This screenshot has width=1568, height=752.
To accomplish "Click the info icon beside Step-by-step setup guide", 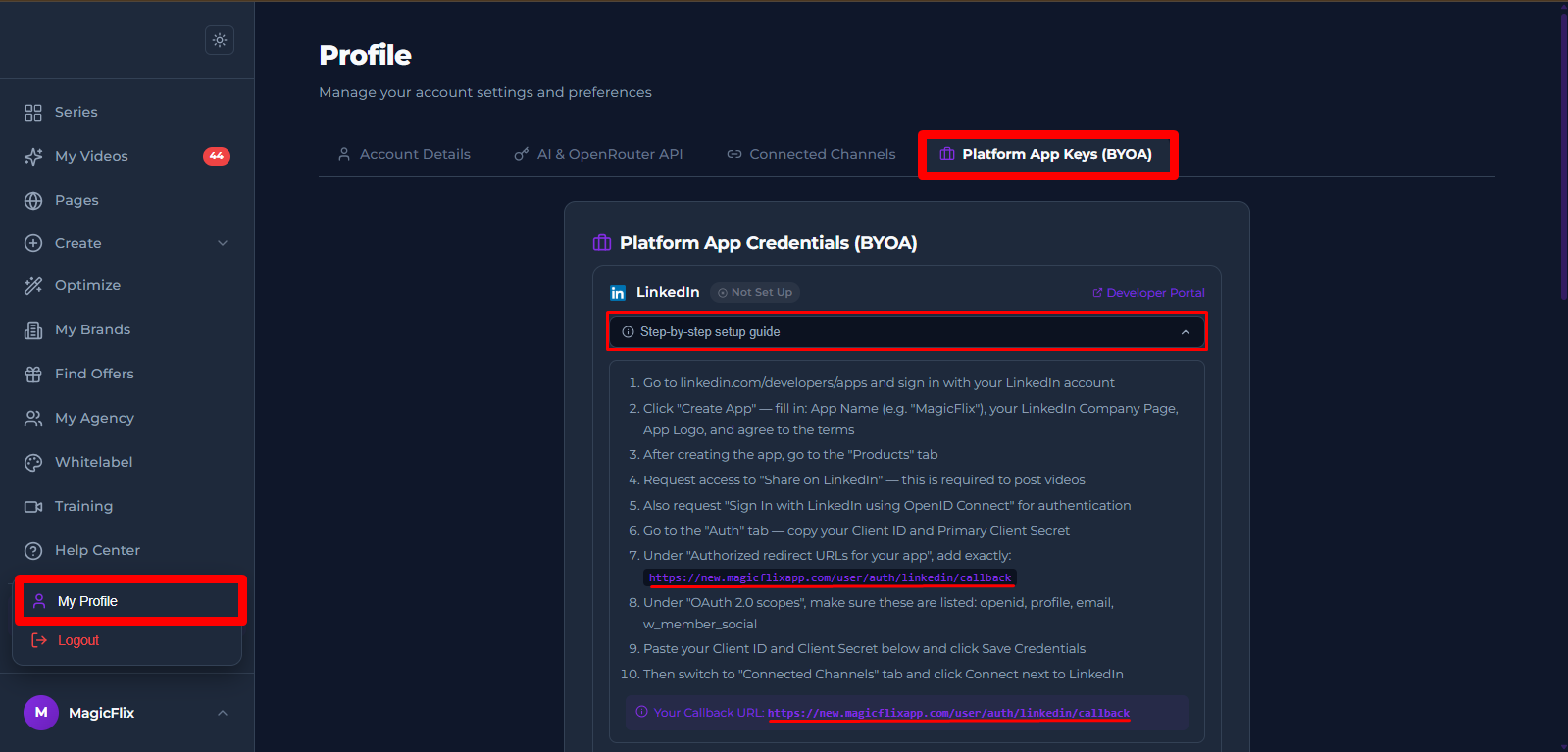I will tap(628, 332).
